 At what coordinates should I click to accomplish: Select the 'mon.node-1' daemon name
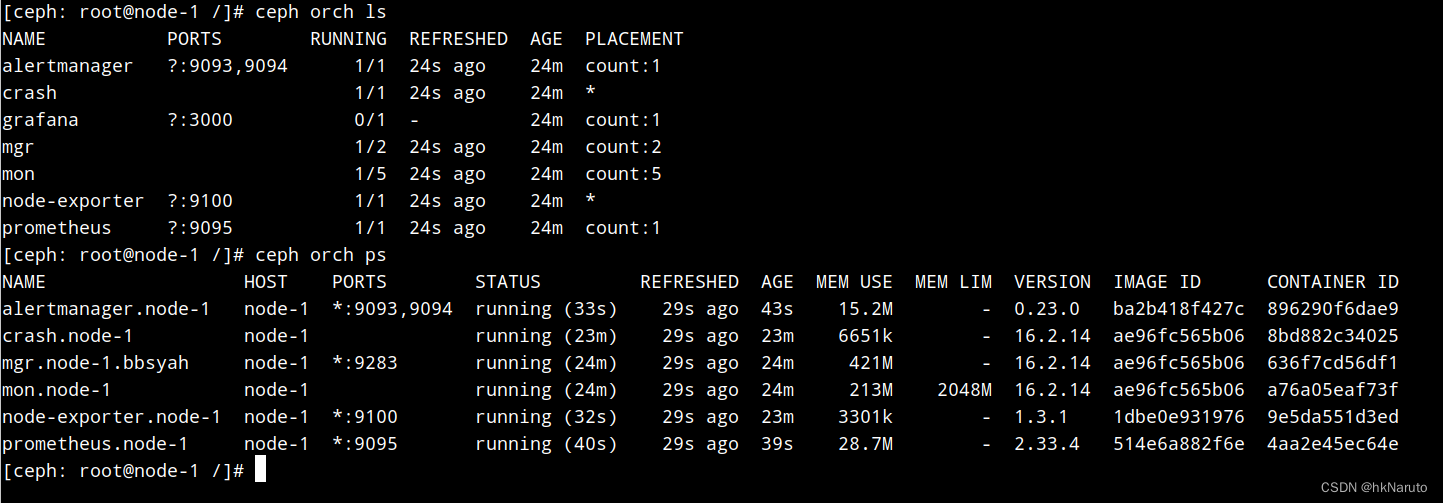(56, 390)
